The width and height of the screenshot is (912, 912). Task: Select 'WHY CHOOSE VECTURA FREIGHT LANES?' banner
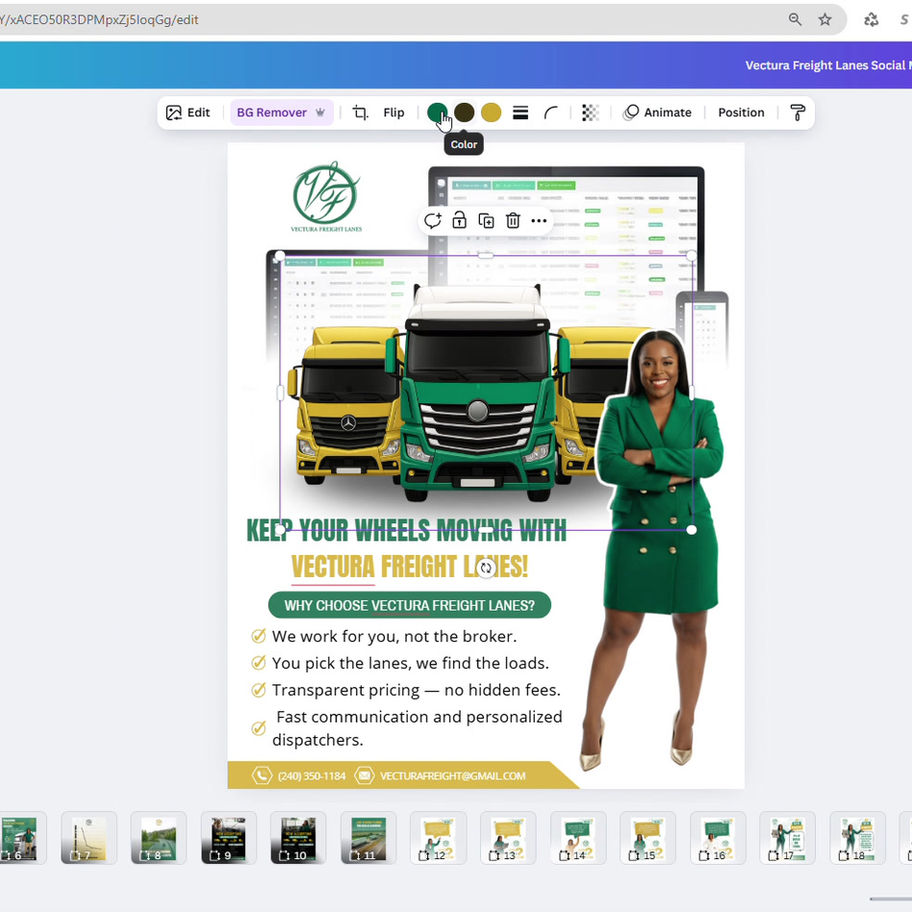tap(409, 605)
